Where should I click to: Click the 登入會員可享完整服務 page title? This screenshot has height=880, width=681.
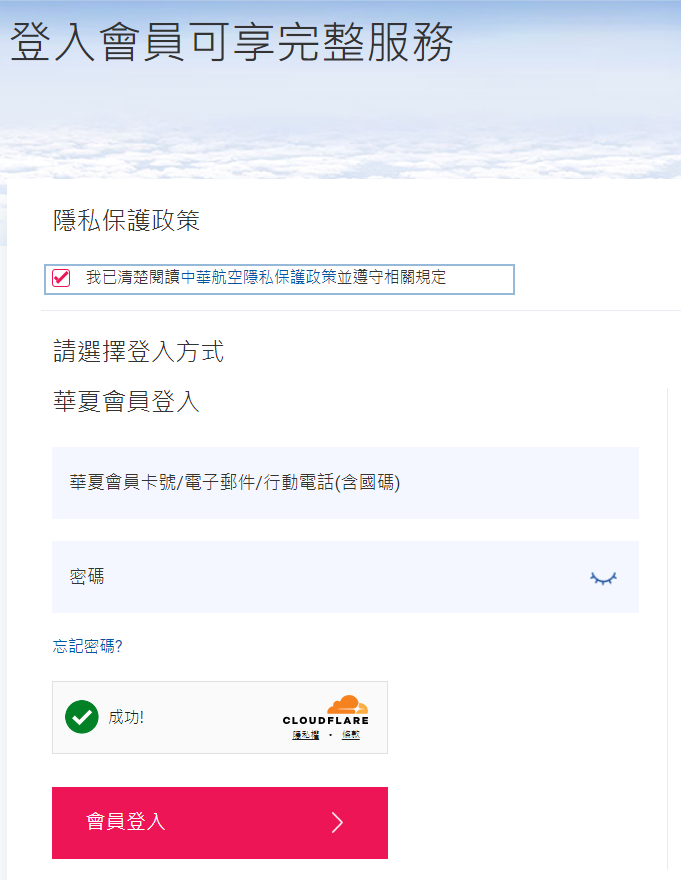pos(232,42)
